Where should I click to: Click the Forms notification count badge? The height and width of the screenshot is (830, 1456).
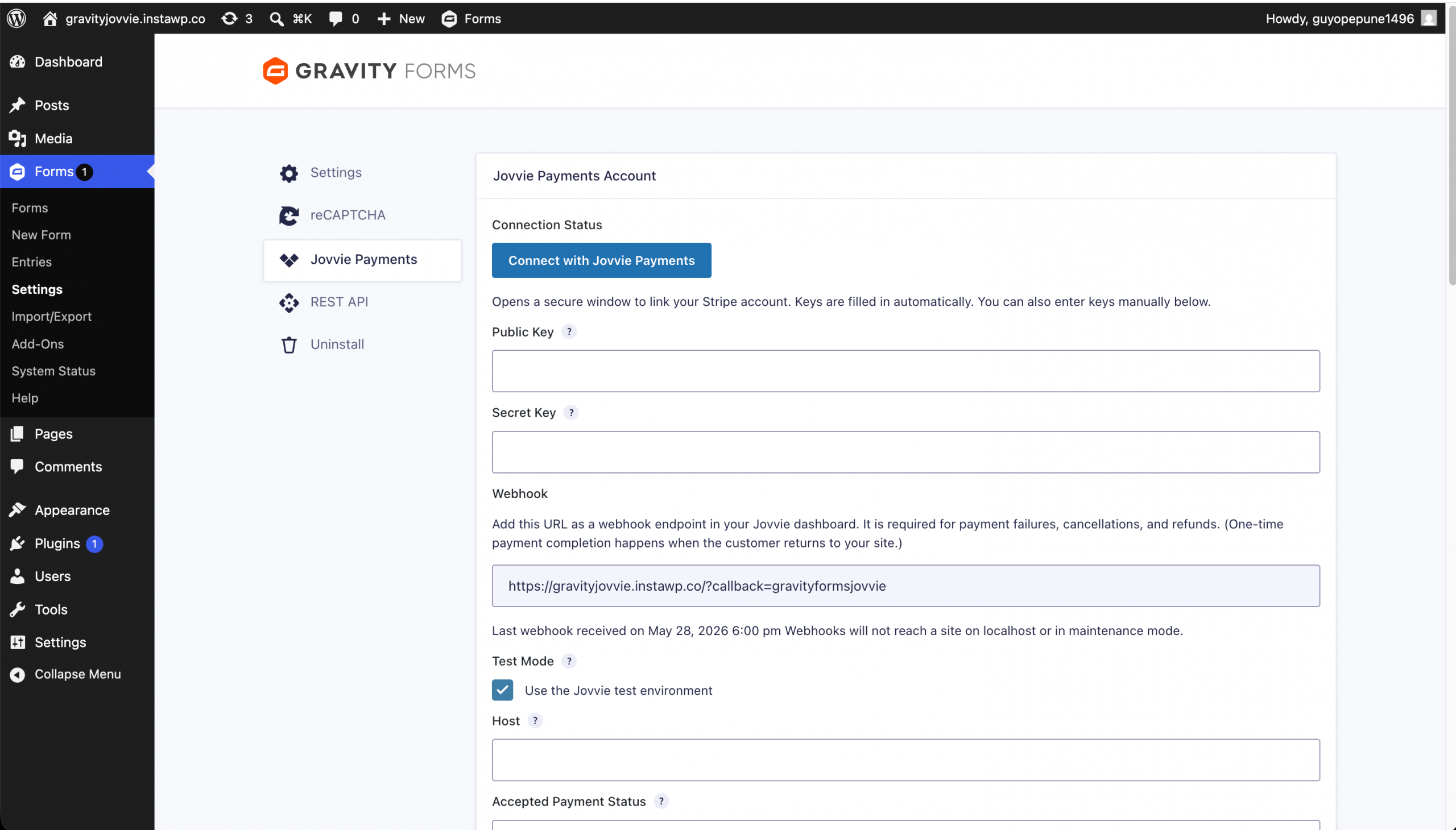(x=84, y=172)
